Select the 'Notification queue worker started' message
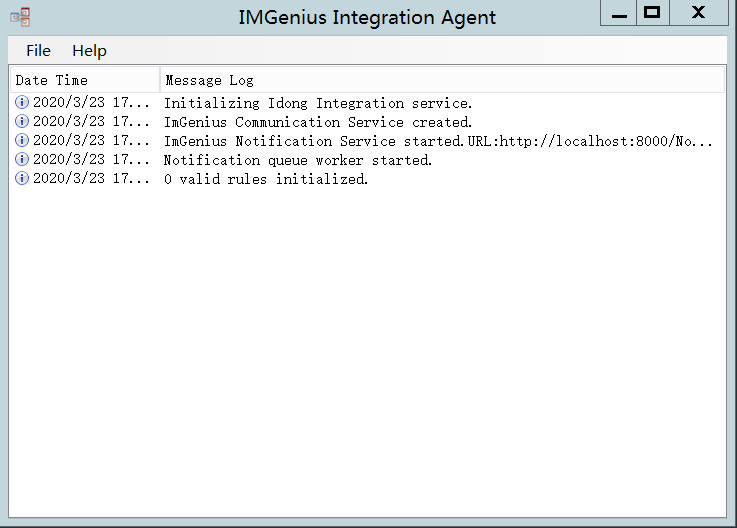The image size is (737, 528). pos(297,160)
